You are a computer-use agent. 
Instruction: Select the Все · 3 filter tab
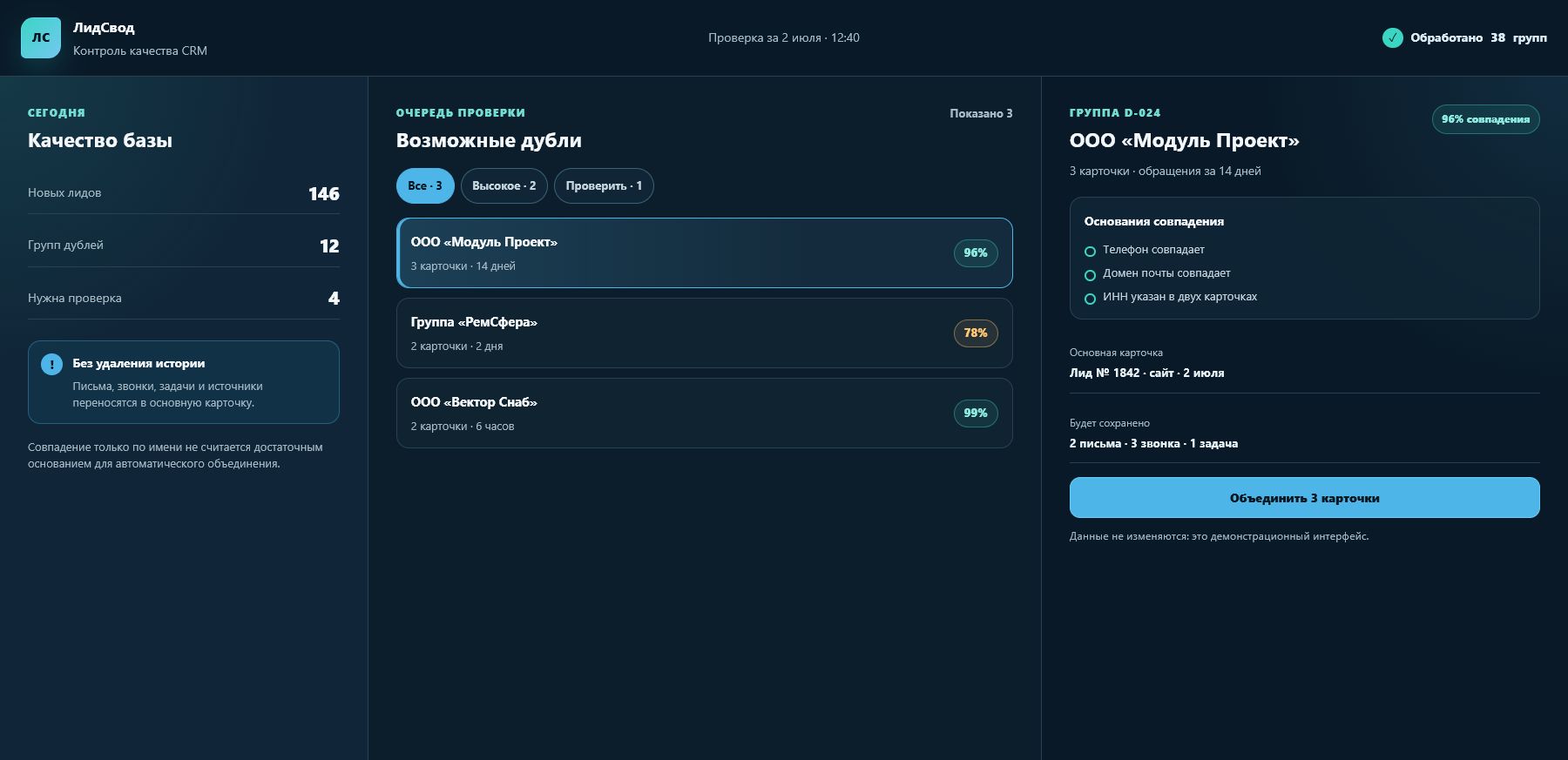coord(425,185)
